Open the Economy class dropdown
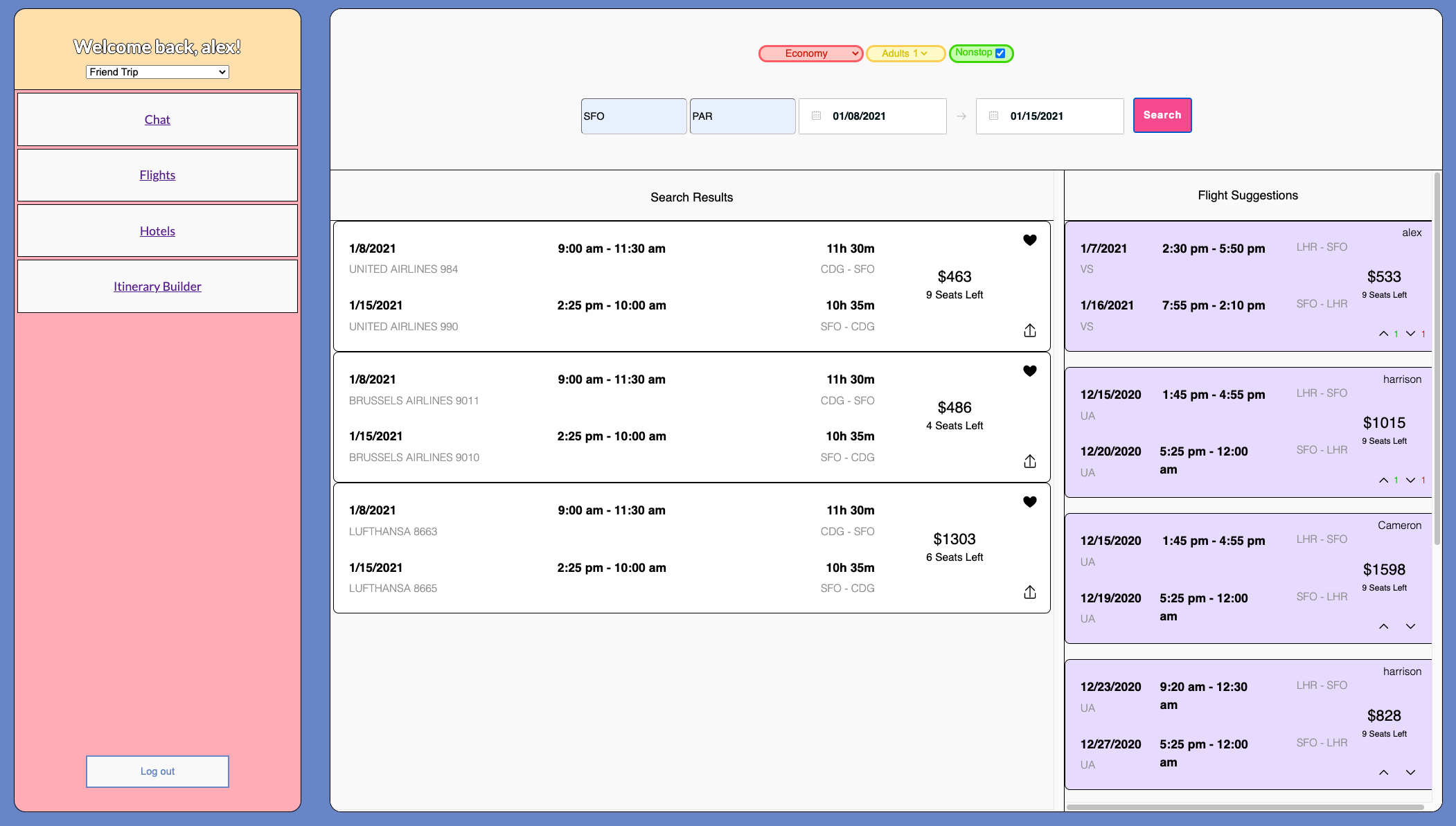 pos(810,53)
